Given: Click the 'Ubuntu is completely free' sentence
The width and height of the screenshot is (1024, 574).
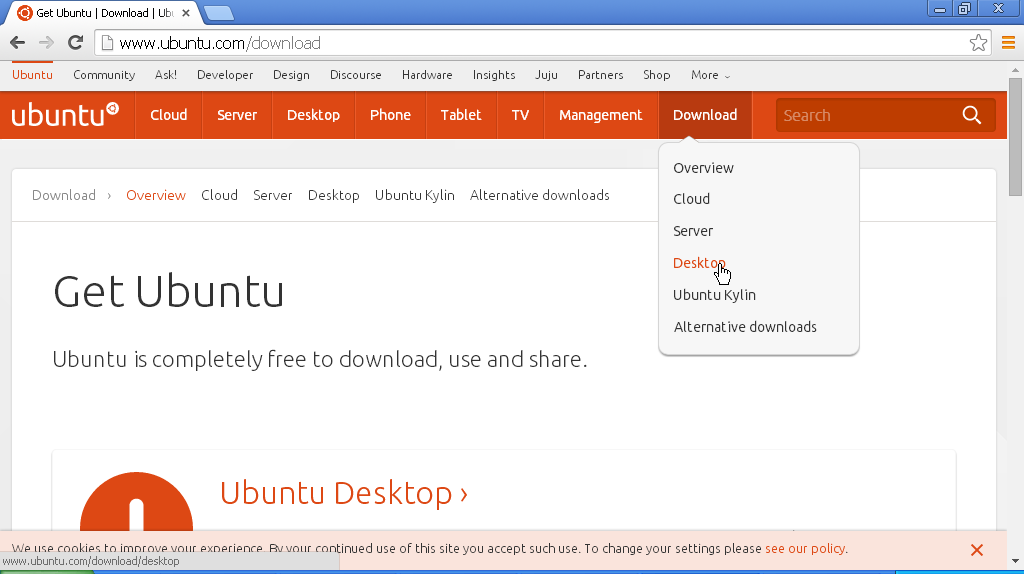Looking at the screenshot, I should 320,360.
